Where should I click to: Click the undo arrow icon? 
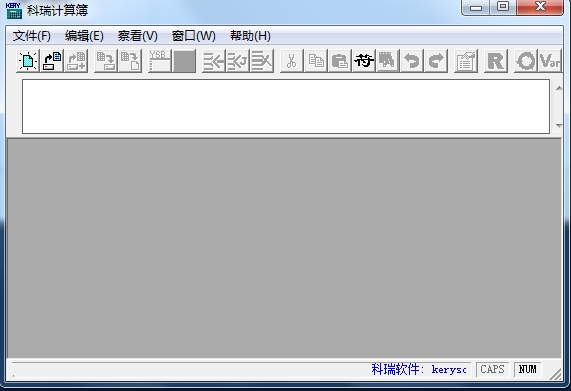[411, 61]
